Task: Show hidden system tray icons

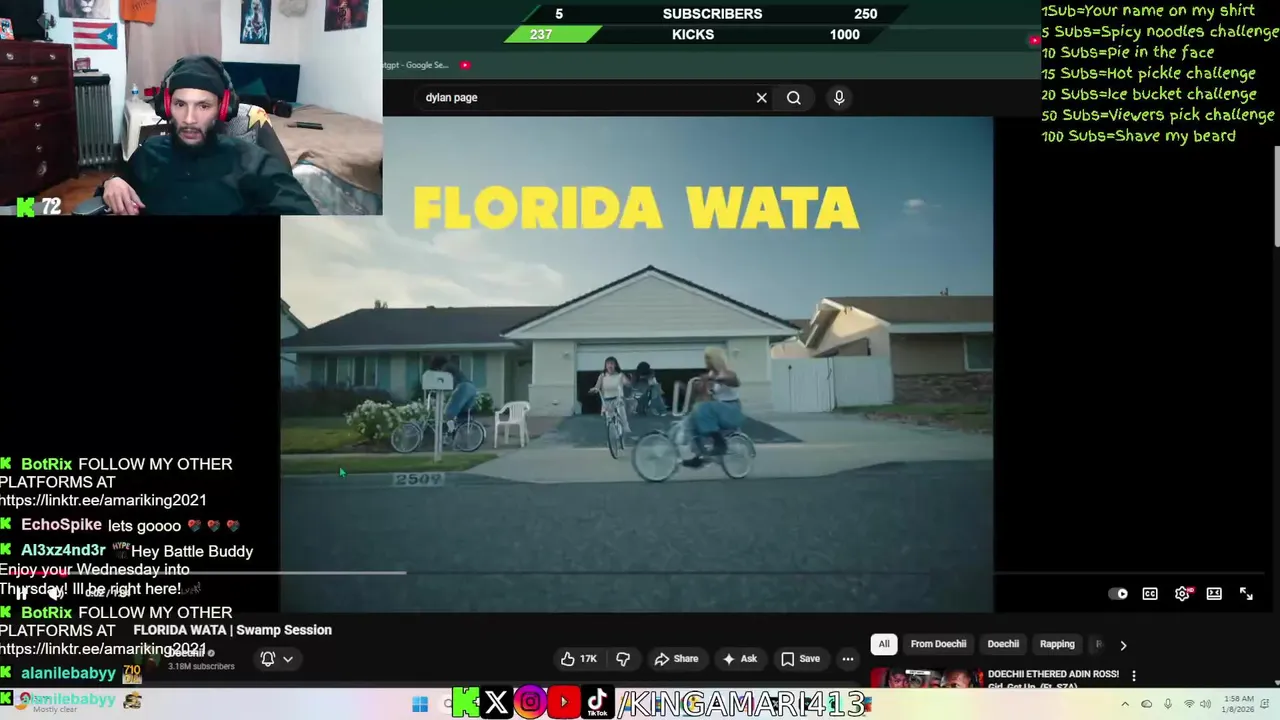Action: [1125, 704]
